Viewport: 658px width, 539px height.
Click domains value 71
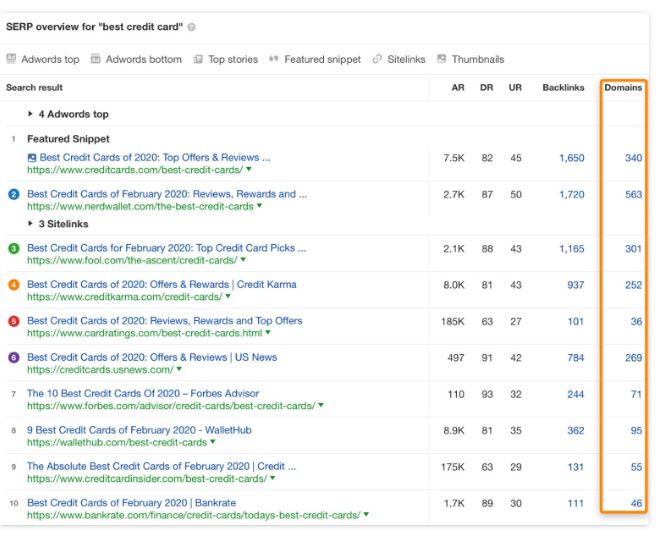(637, 394)
